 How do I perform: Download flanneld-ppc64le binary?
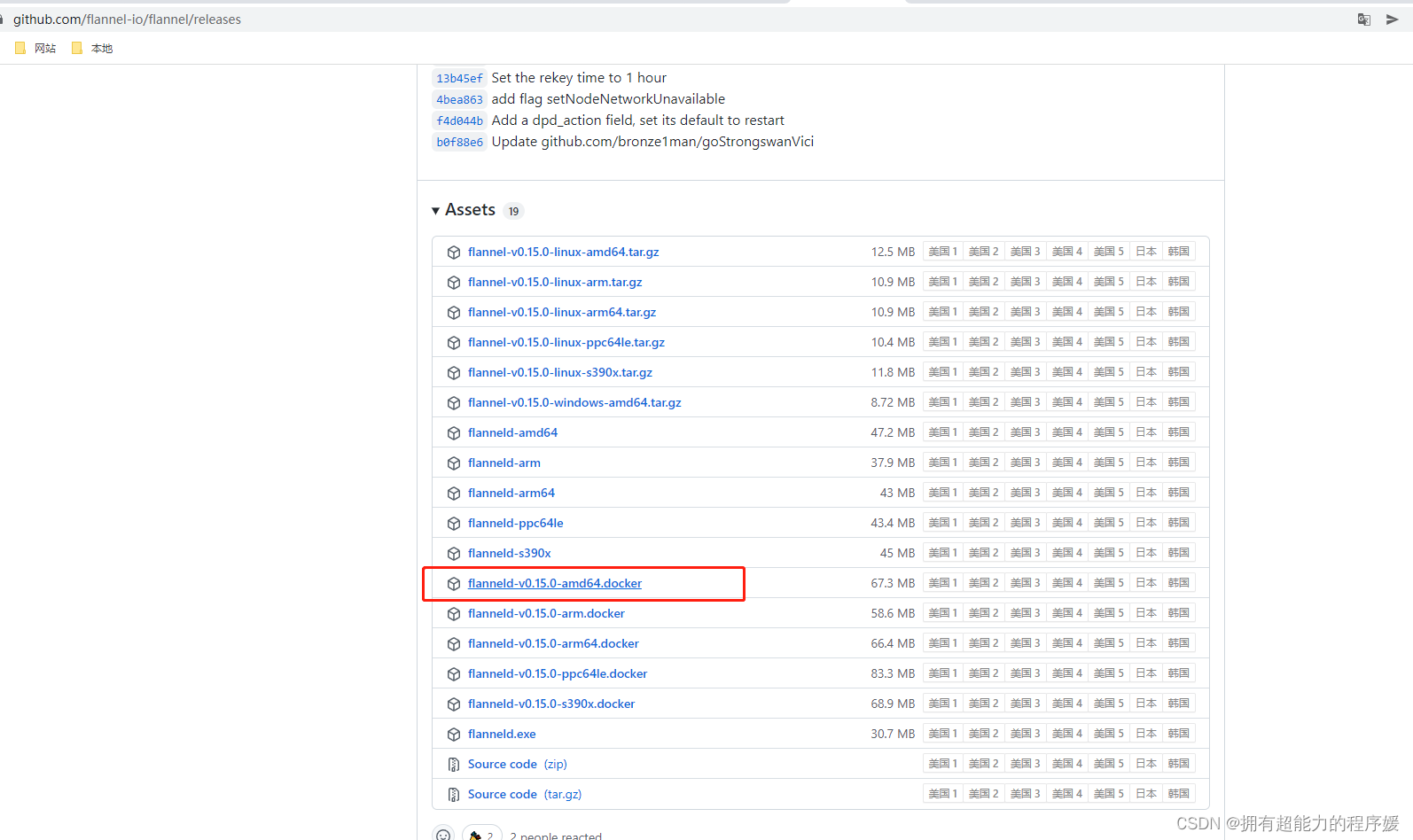(516, 523)
